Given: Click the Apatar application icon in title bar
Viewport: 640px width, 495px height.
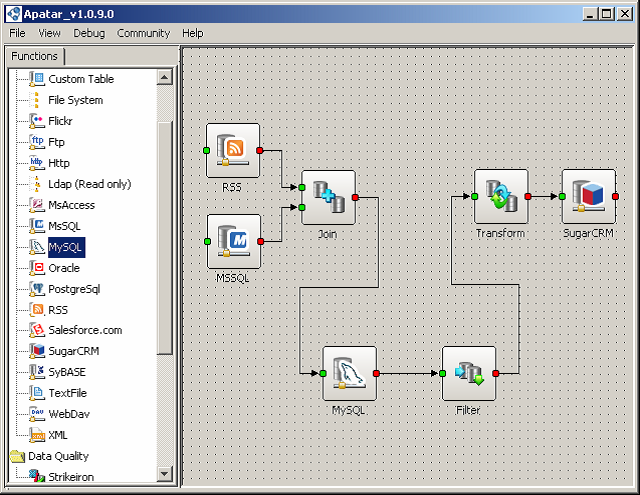Looking at the screenshot, I should coord(13,14).
